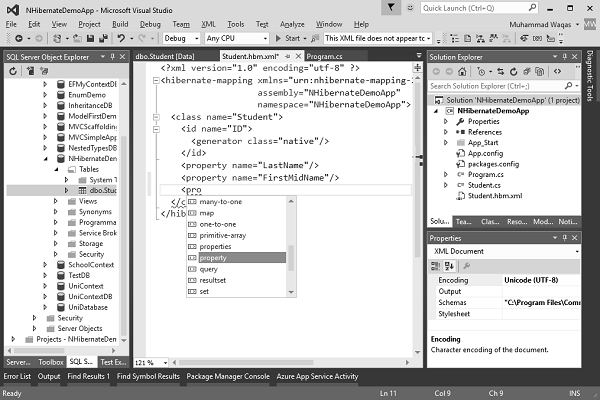Open the Error List tab
Screen dimensions: 600x400
17,376
